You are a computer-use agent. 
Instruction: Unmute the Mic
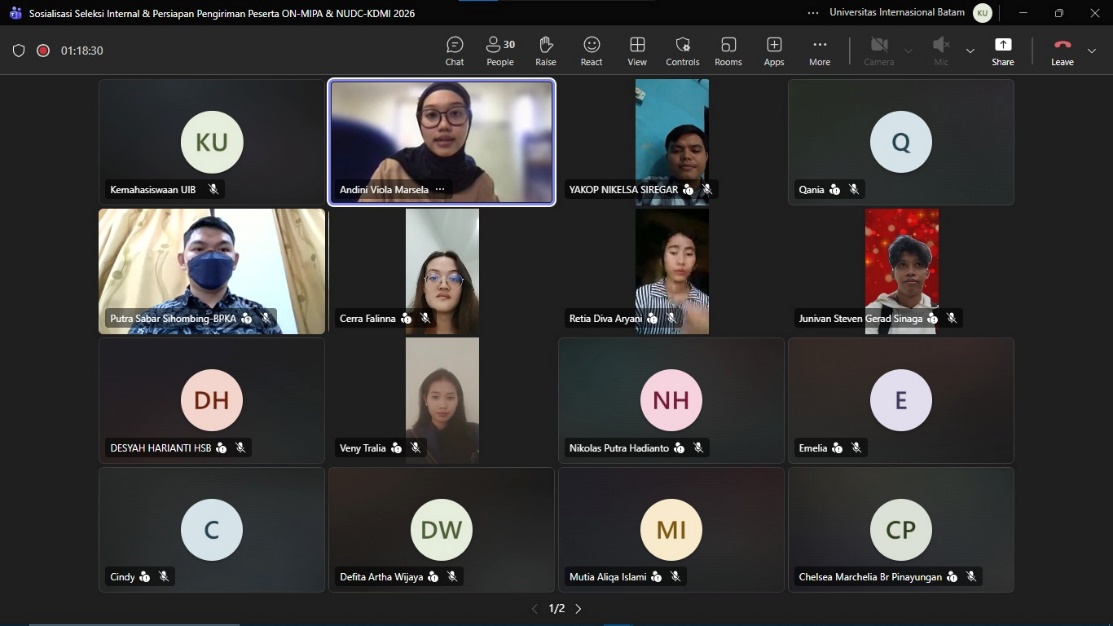(941, 50)
